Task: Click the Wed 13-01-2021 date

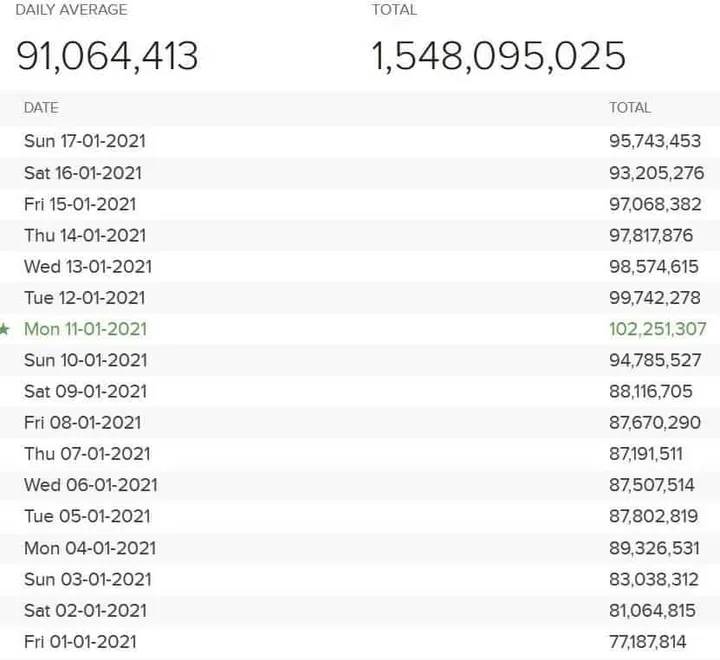Action: coord(88,267)
